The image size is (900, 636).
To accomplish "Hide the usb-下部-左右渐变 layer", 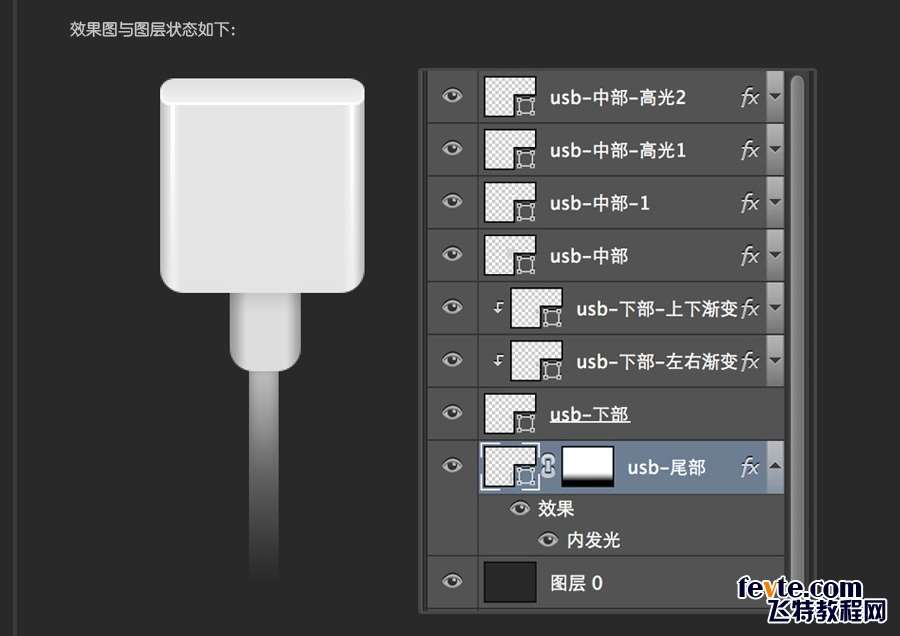I will point(452,359).
